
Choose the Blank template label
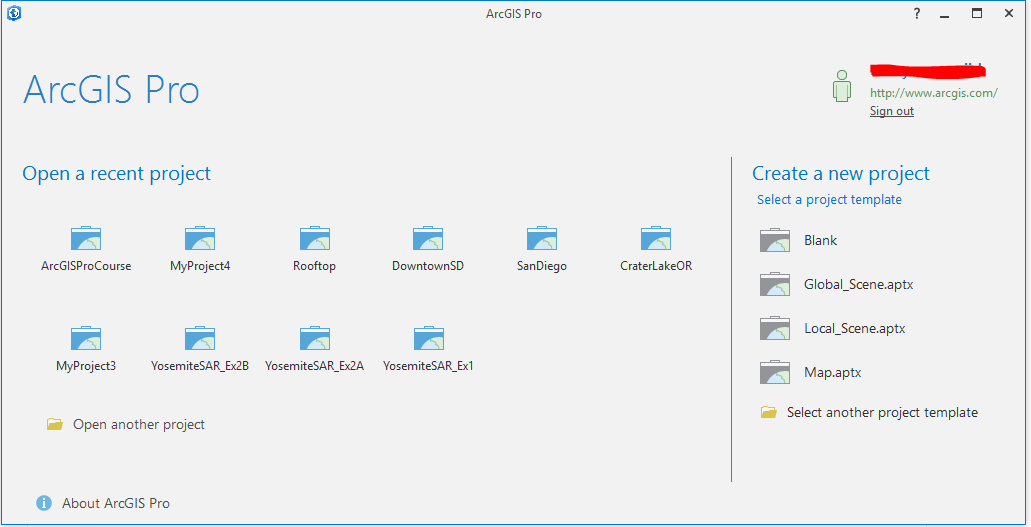click(x=821, y=240)
